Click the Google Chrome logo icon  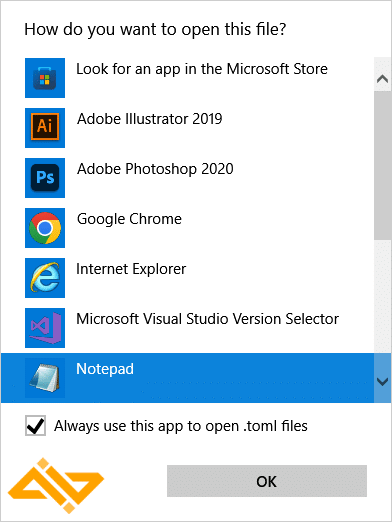(x=45, y=228)
